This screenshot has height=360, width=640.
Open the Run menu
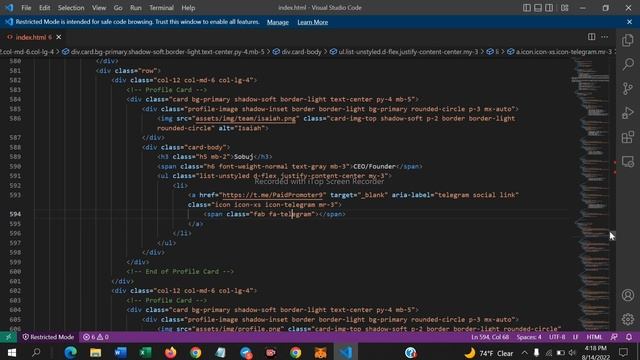(136, 8)
